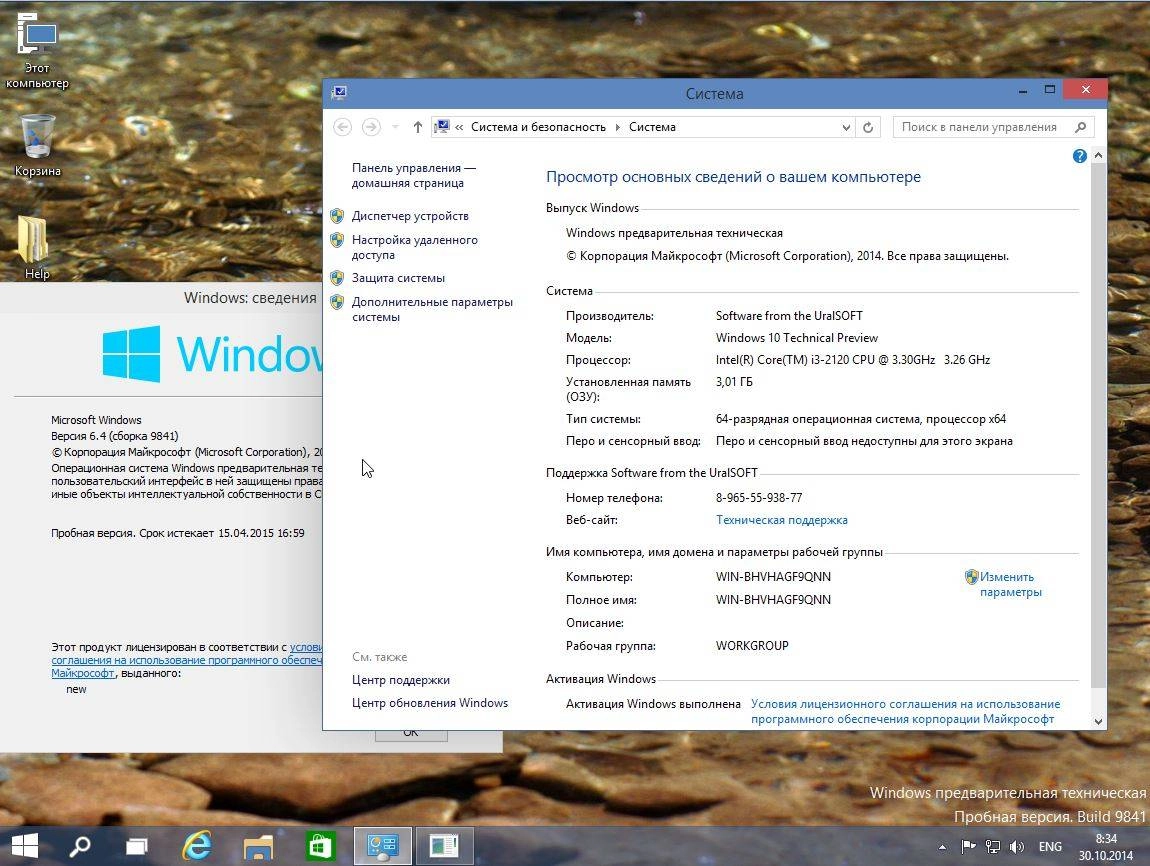Click 'Windows 10 Technical Preview' model text
This screenshot has width=1150, height=866.
pos(796,338)
